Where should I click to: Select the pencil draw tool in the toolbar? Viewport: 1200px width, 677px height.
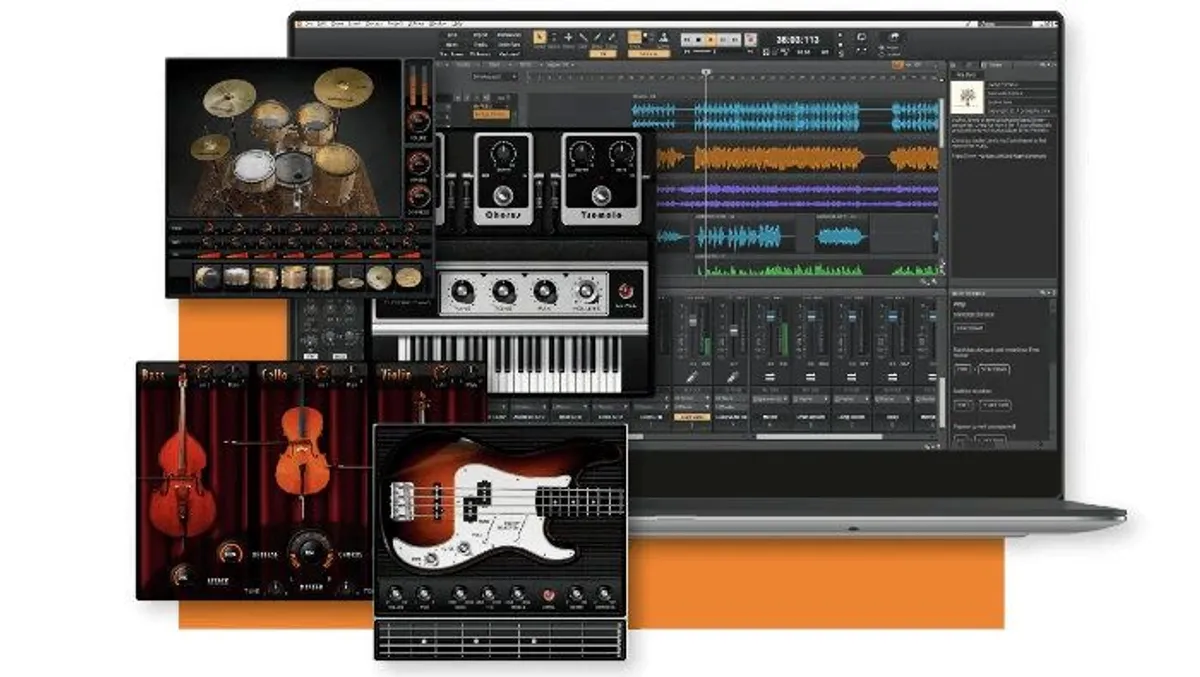tap(598, 37)
